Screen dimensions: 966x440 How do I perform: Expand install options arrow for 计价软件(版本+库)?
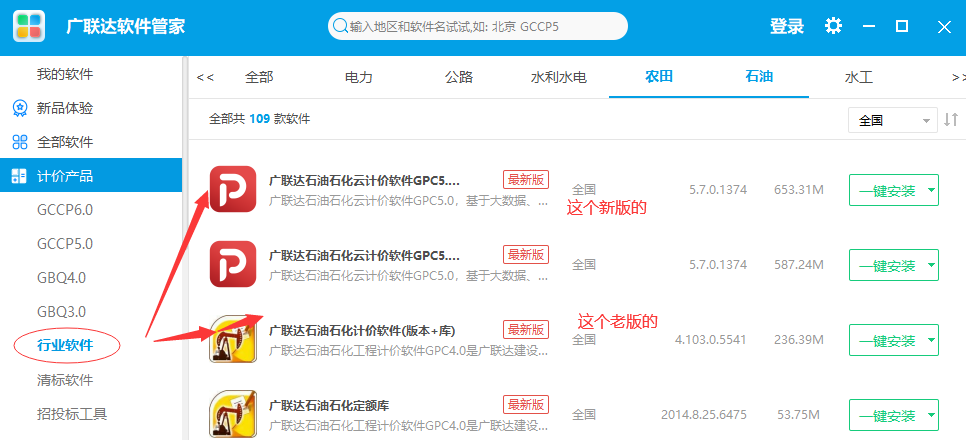click(930, 340)
